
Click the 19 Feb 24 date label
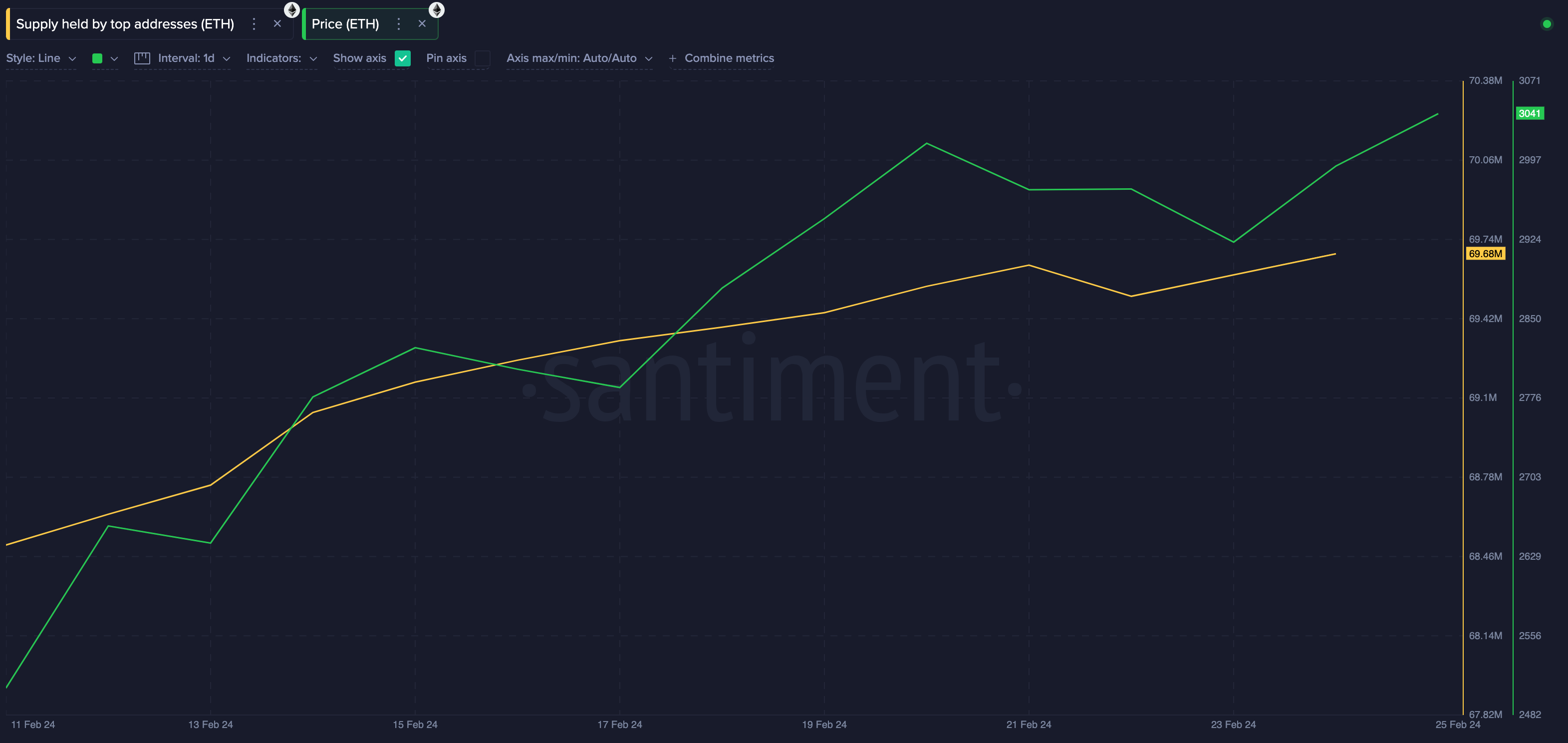[x=824, y=725]
